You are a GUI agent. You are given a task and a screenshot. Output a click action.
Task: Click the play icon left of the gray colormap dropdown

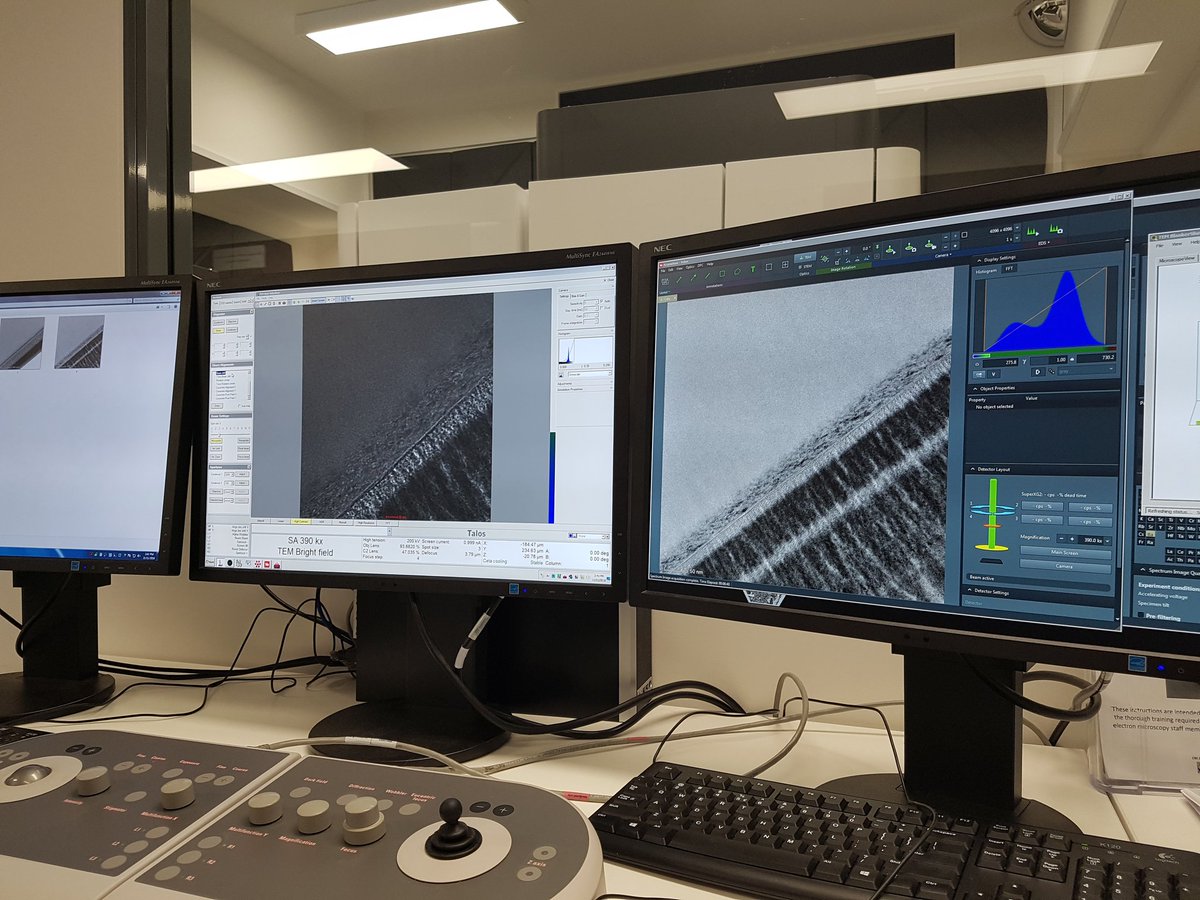click(1038, 372)
